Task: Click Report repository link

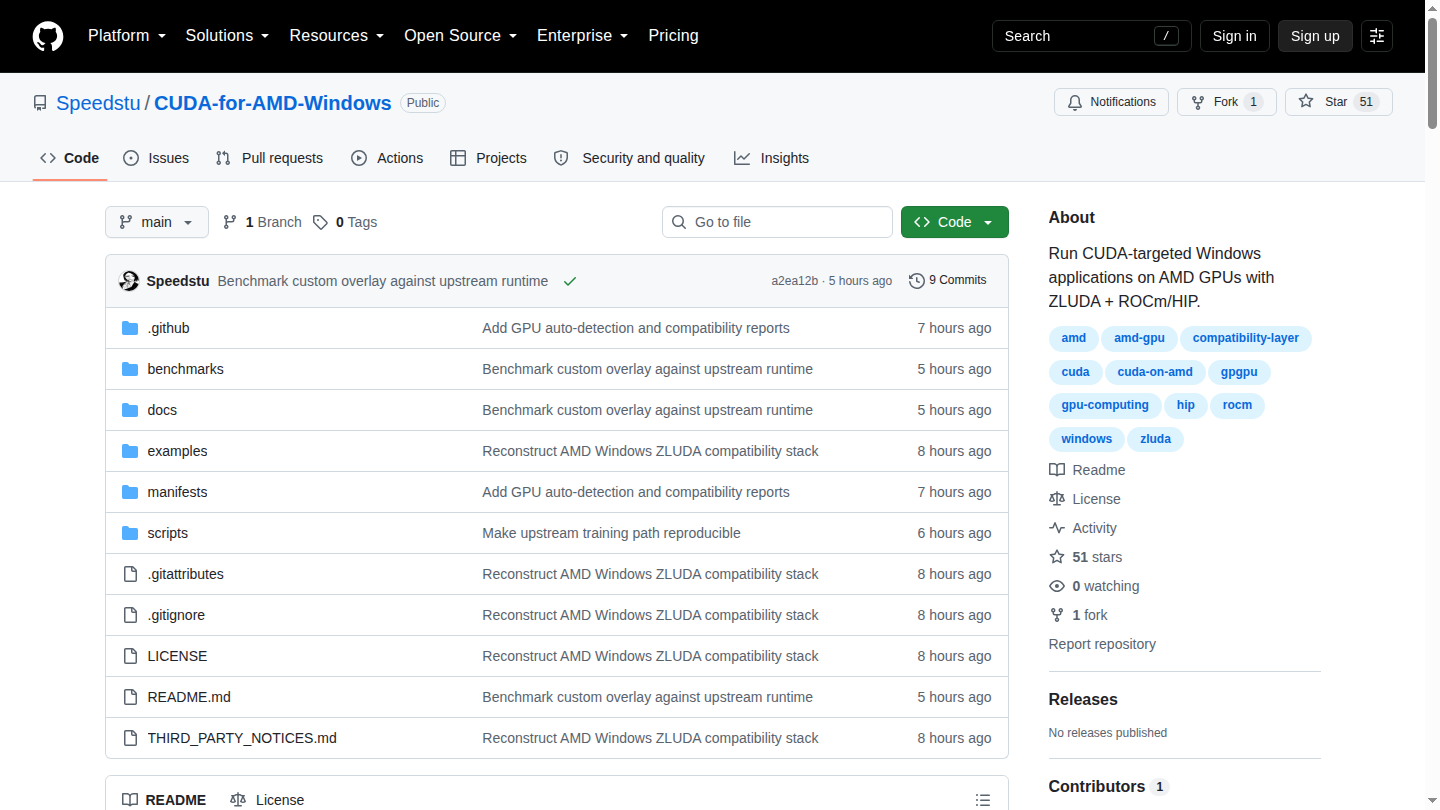Action: [x=1102, y=644]
